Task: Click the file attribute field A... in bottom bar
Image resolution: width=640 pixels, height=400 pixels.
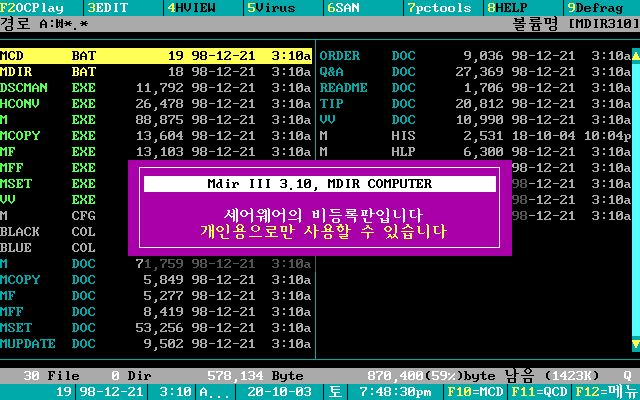Action: click(x=216, y=392)
